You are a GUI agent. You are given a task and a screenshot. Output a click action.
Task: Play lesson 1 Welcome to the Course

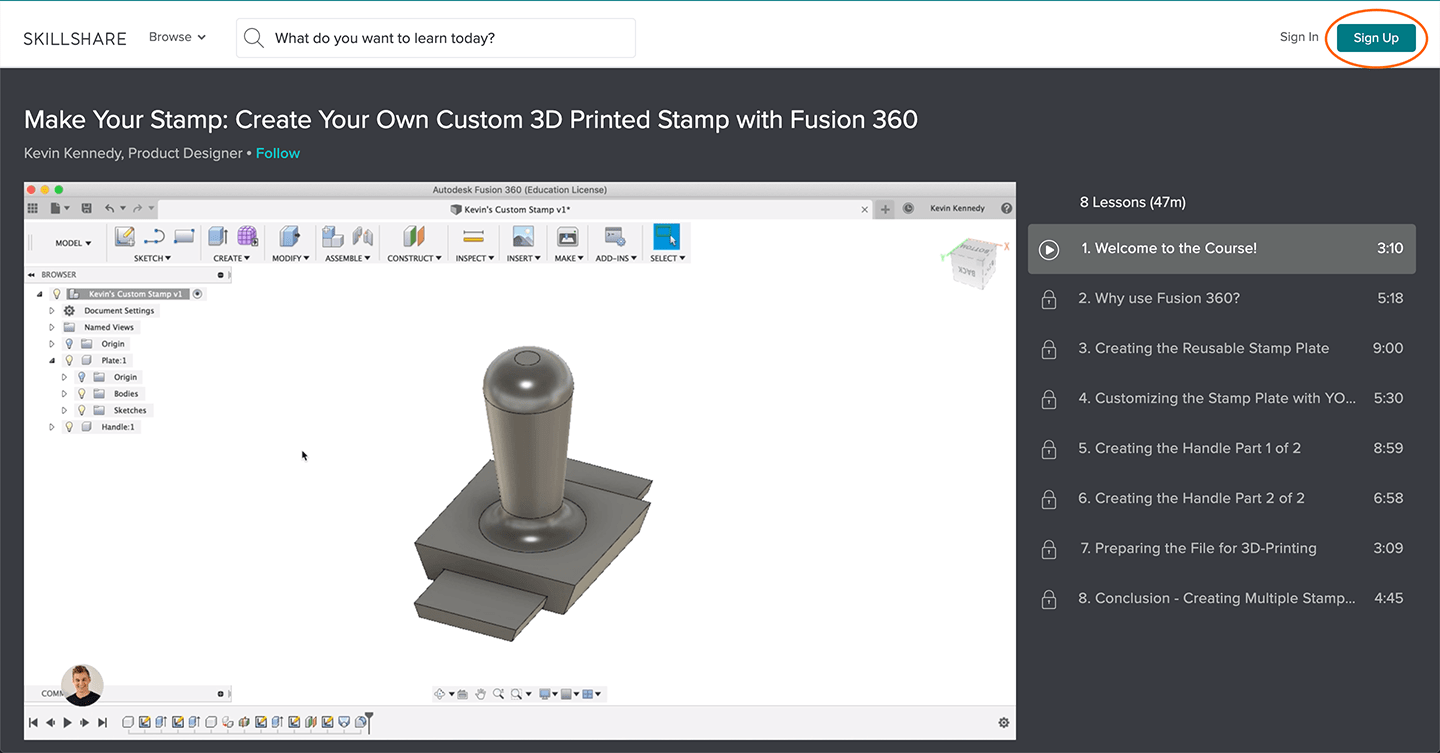[x=1222, y=249]
